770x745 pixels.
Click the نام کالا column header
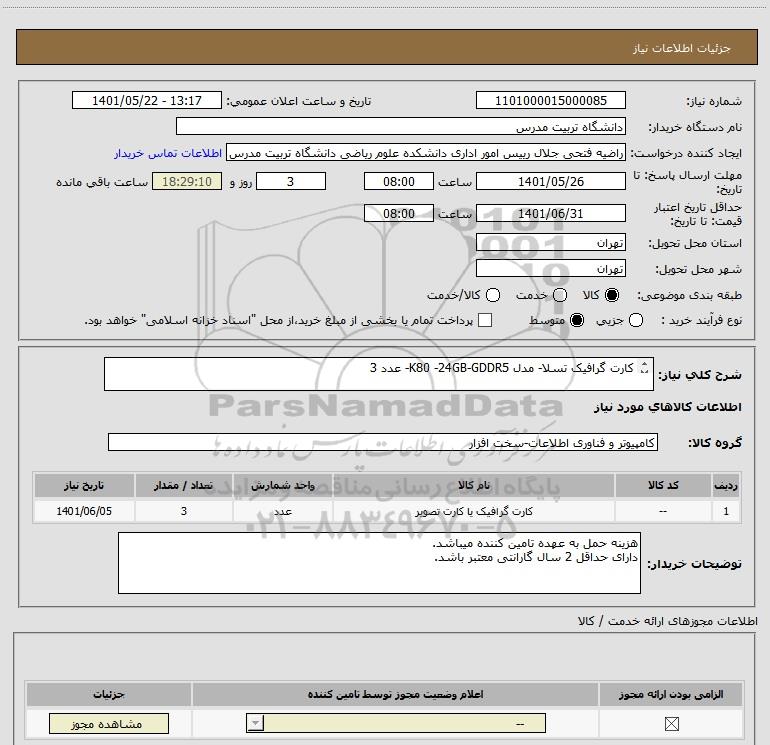[x=473, y=485]
